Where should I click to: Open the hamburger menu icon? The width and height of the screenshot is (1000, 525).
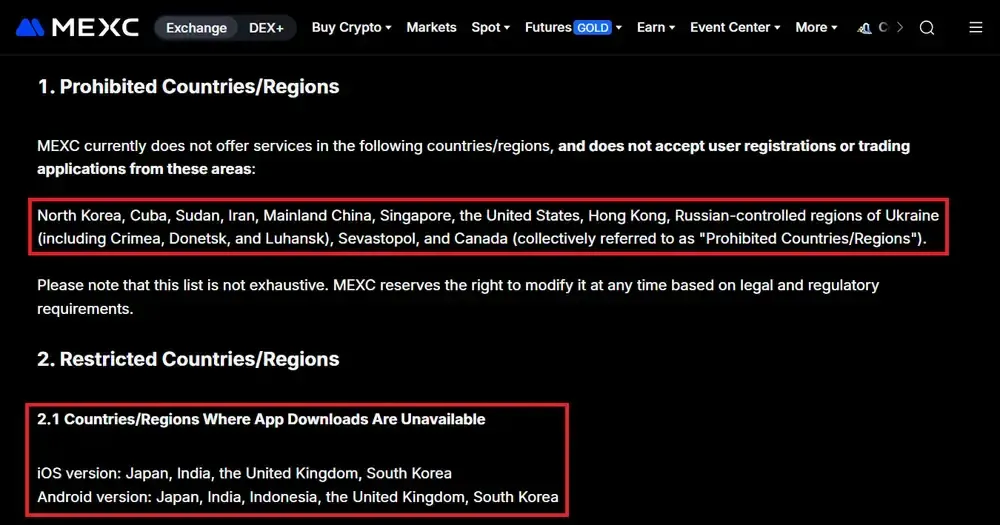pos(976,27)
